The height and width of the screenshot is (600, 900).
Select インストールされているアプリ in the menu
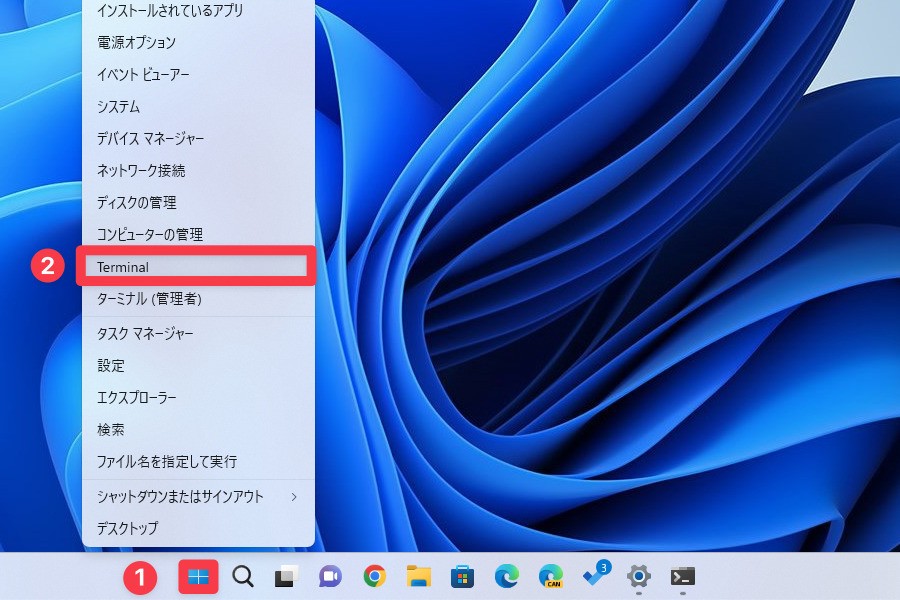tap(199, 10)
